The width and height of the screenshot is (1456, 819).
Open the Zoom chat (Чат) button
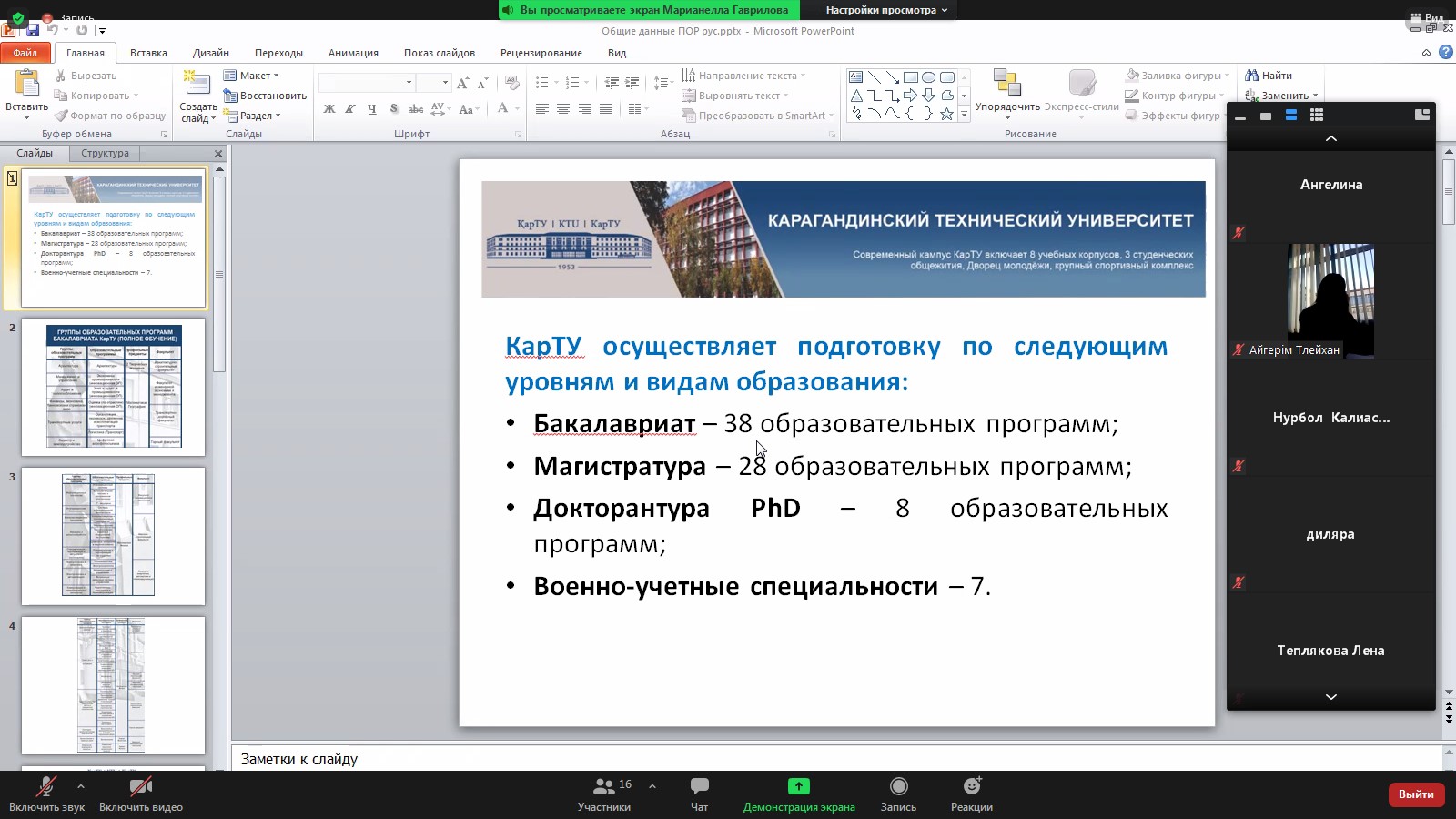(699, 794)
